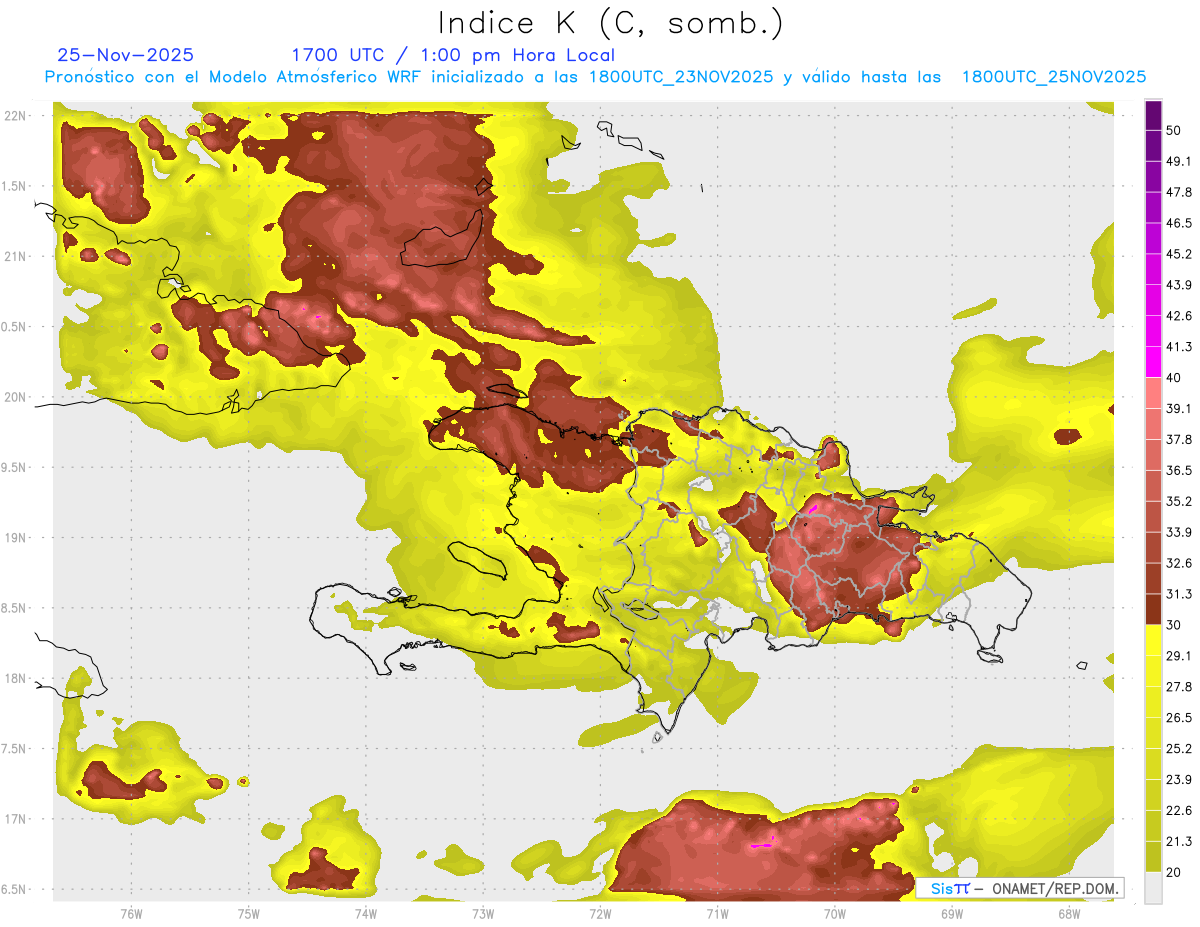Pick the light gray swatch below 20
Image resolution: width=1200 pixels, height=927 pixels.
1154,888
